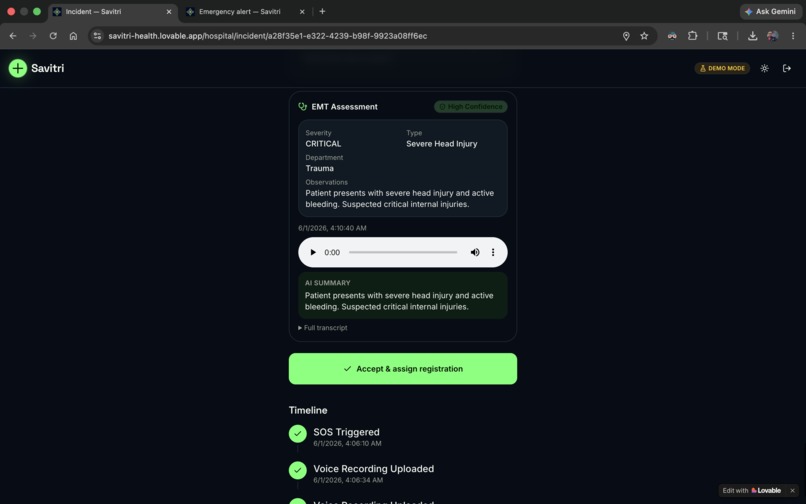
Task: Open audio player more options menu
Action: click(492, 252)
